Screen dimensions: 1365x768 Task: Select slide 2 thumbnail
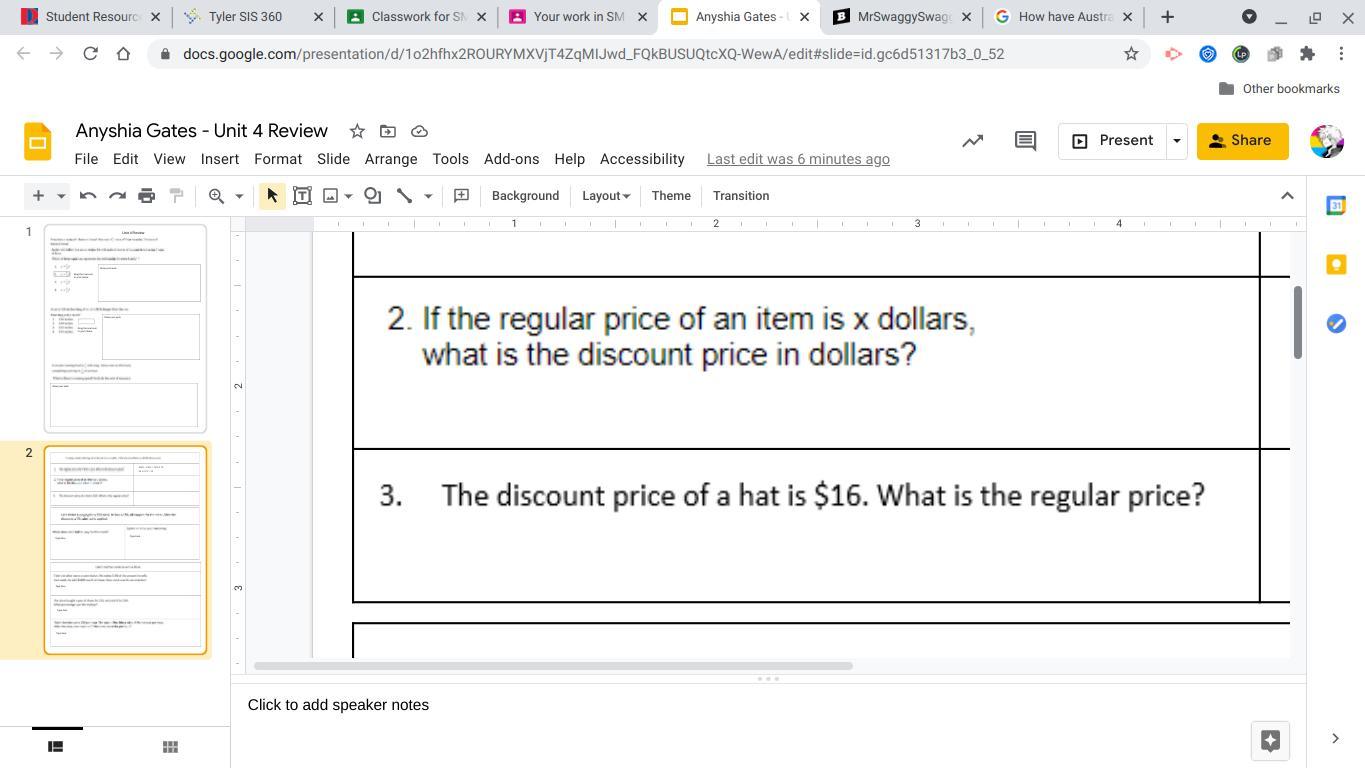click(125, 550)
